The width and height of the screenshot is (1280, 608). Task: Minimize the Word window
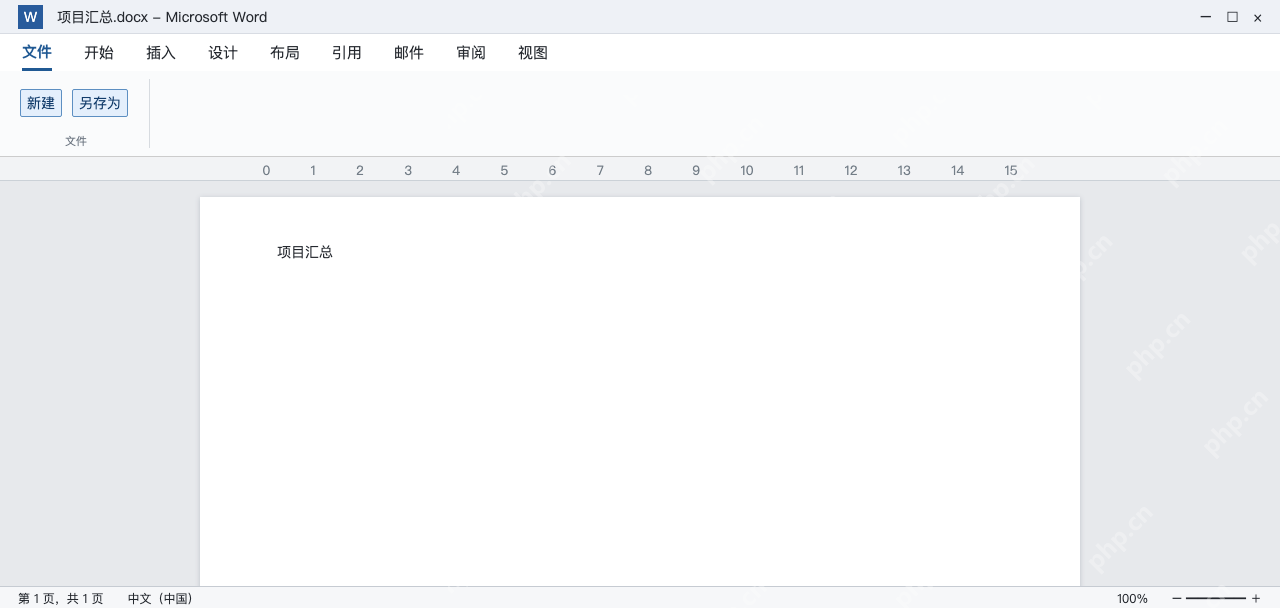click(1206, 17)
